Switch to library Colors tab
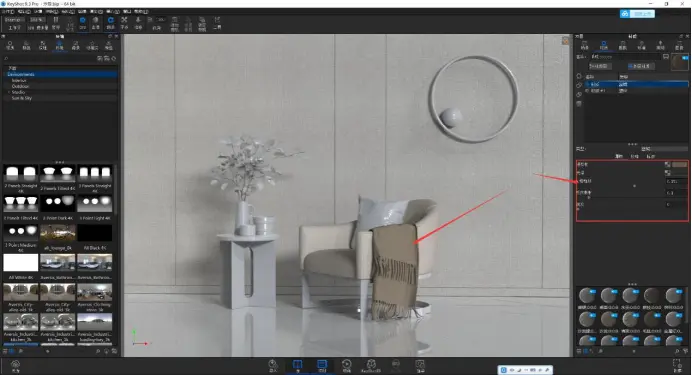692x375 pixels. pyautogui.click(x=26, y=45)
